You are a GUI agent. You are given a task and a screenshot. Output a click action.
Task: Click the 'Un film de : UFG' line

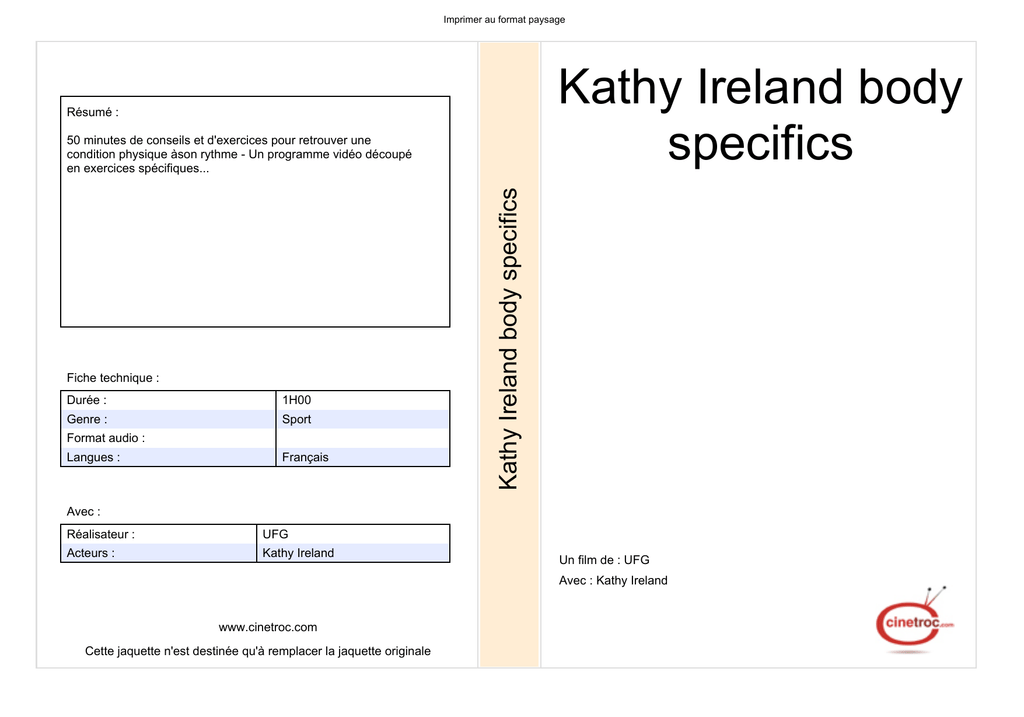tap(604, 560)
